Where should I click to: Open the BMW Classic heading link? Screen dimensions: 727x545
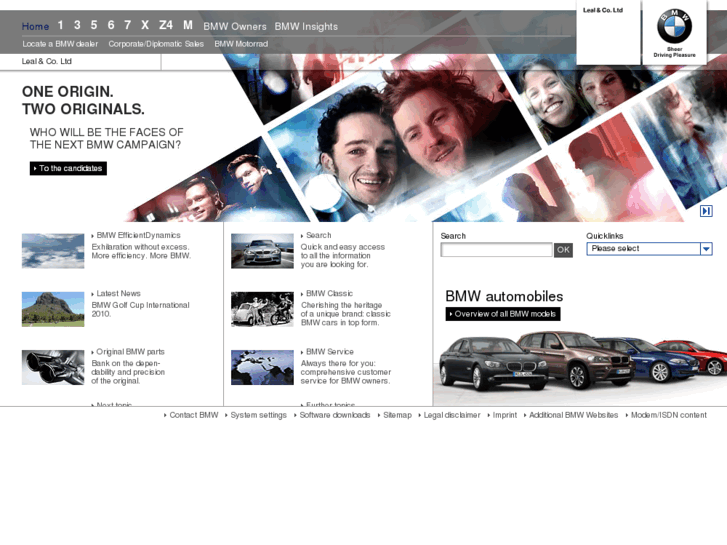(329, 294)
